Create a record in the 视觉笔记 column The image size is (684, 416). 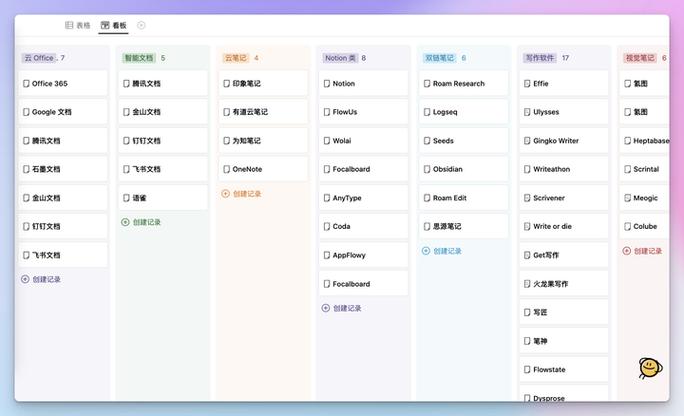642,251
